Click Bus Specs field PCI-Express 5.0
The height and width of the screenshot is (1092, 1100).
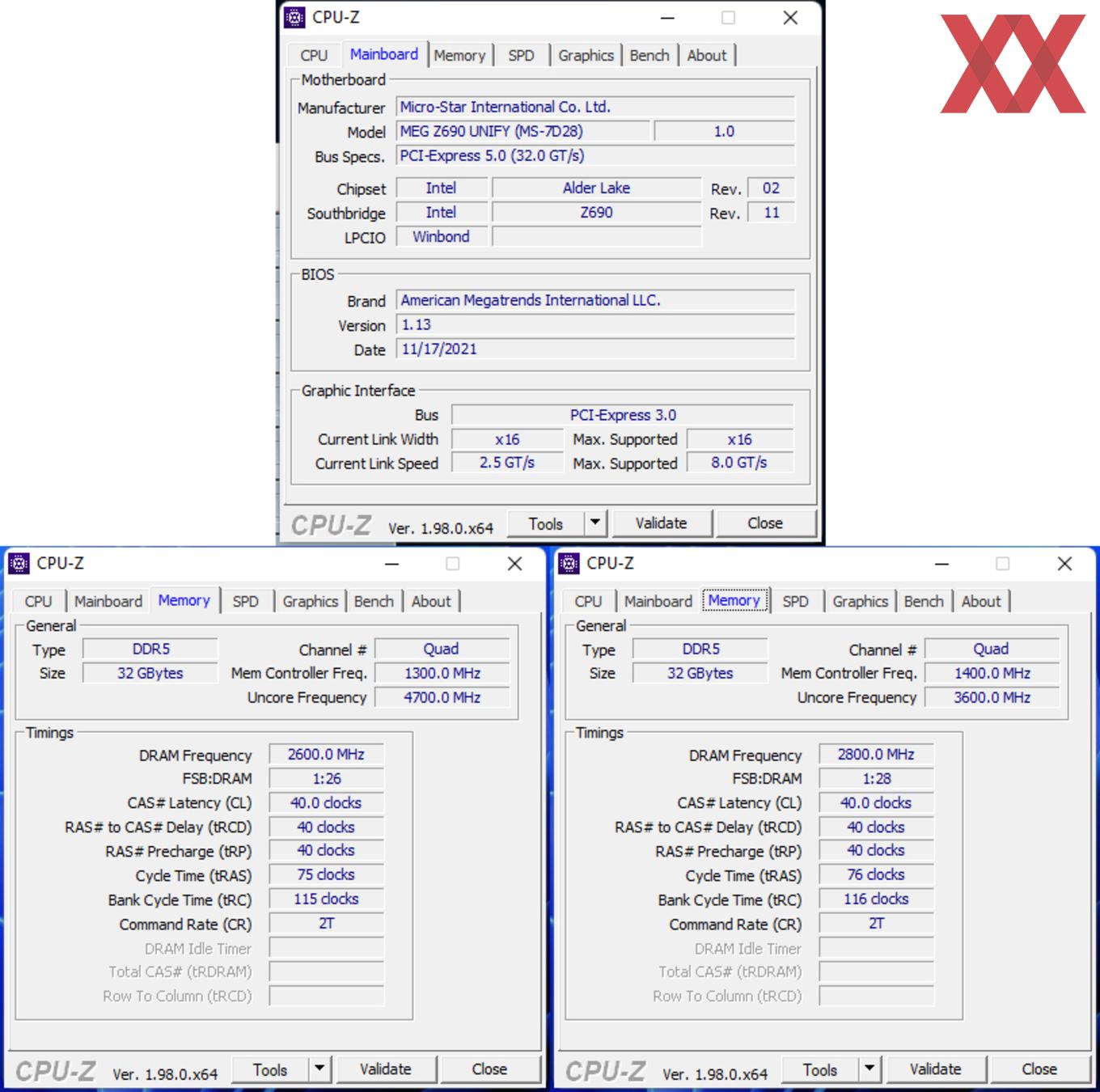(595, 155)
